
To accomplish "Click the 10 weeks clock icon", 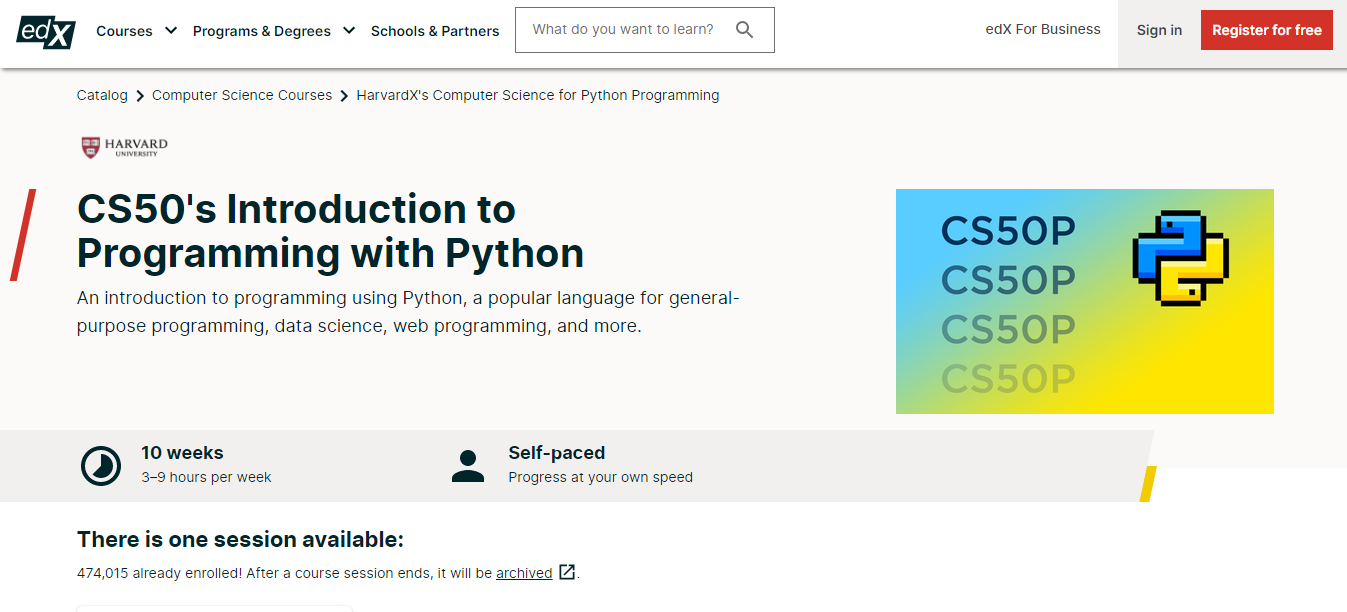I will point(101,465).
